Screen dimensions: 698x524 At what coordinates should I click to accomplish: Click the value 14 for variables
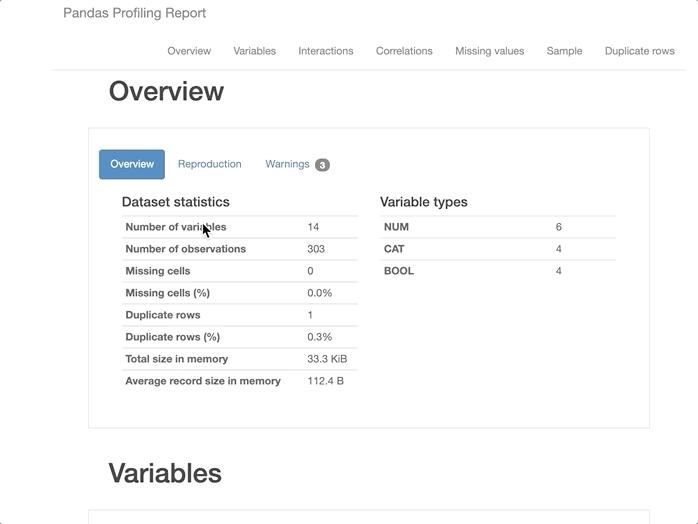pos(313,227)
